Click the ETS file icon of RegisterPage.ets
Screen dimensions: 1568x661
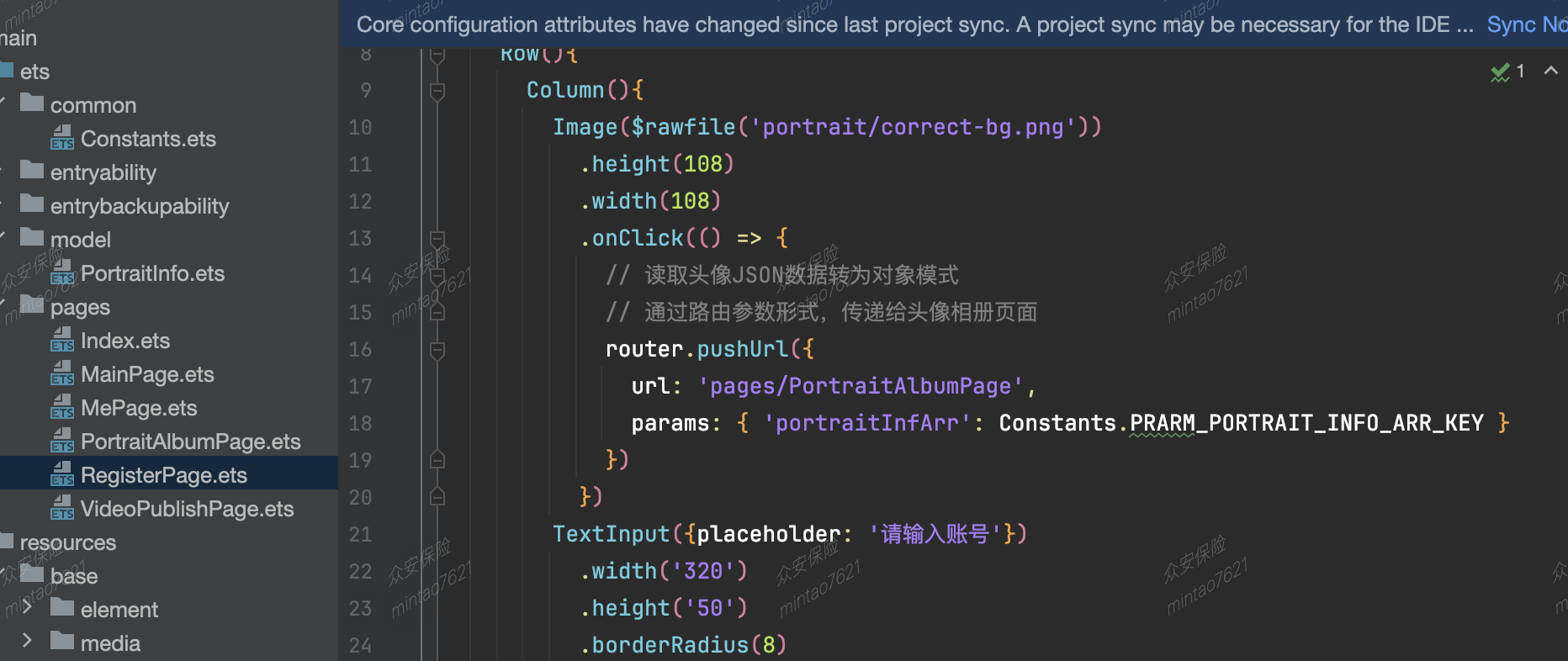tap(62, 473)
